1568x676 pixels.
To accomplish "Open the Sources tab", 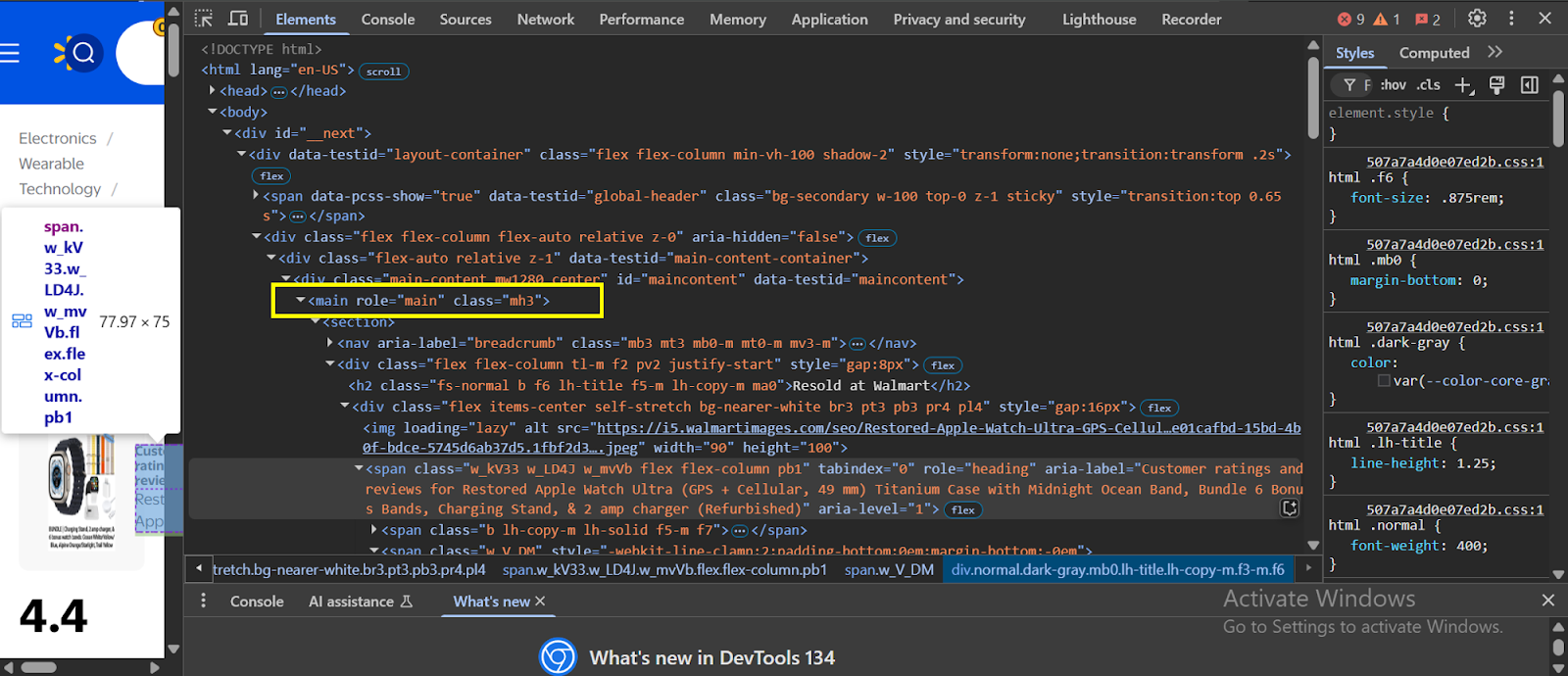I will coord(465,19).
